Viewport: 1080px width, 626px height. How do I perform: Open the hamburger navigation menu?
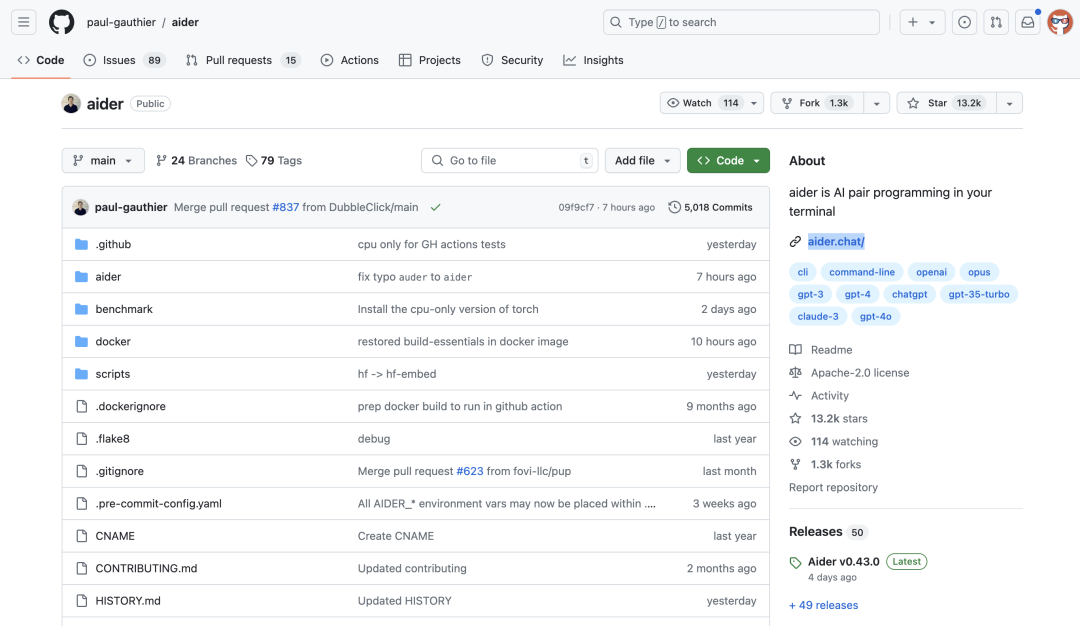point(24,22)
